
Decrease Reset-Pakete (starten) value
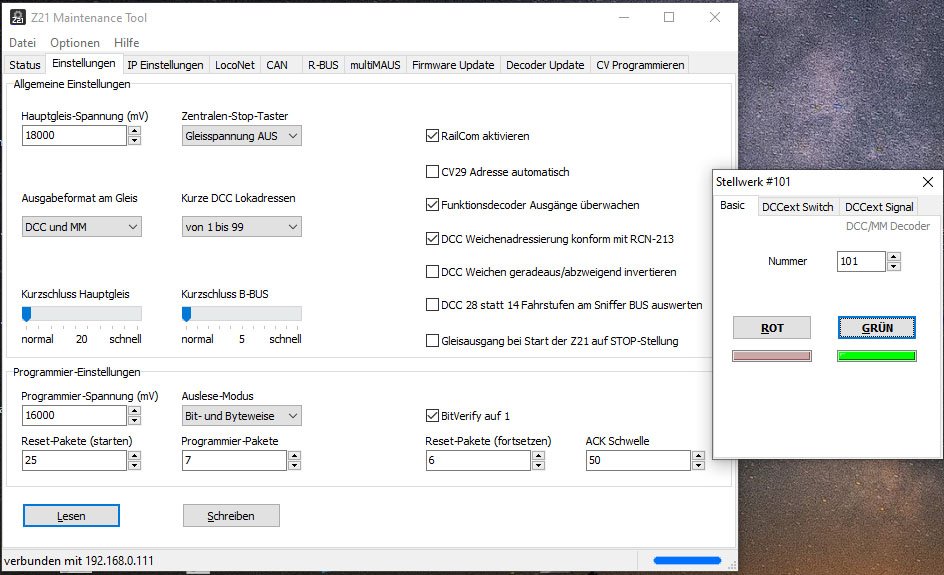coord(135,465)
